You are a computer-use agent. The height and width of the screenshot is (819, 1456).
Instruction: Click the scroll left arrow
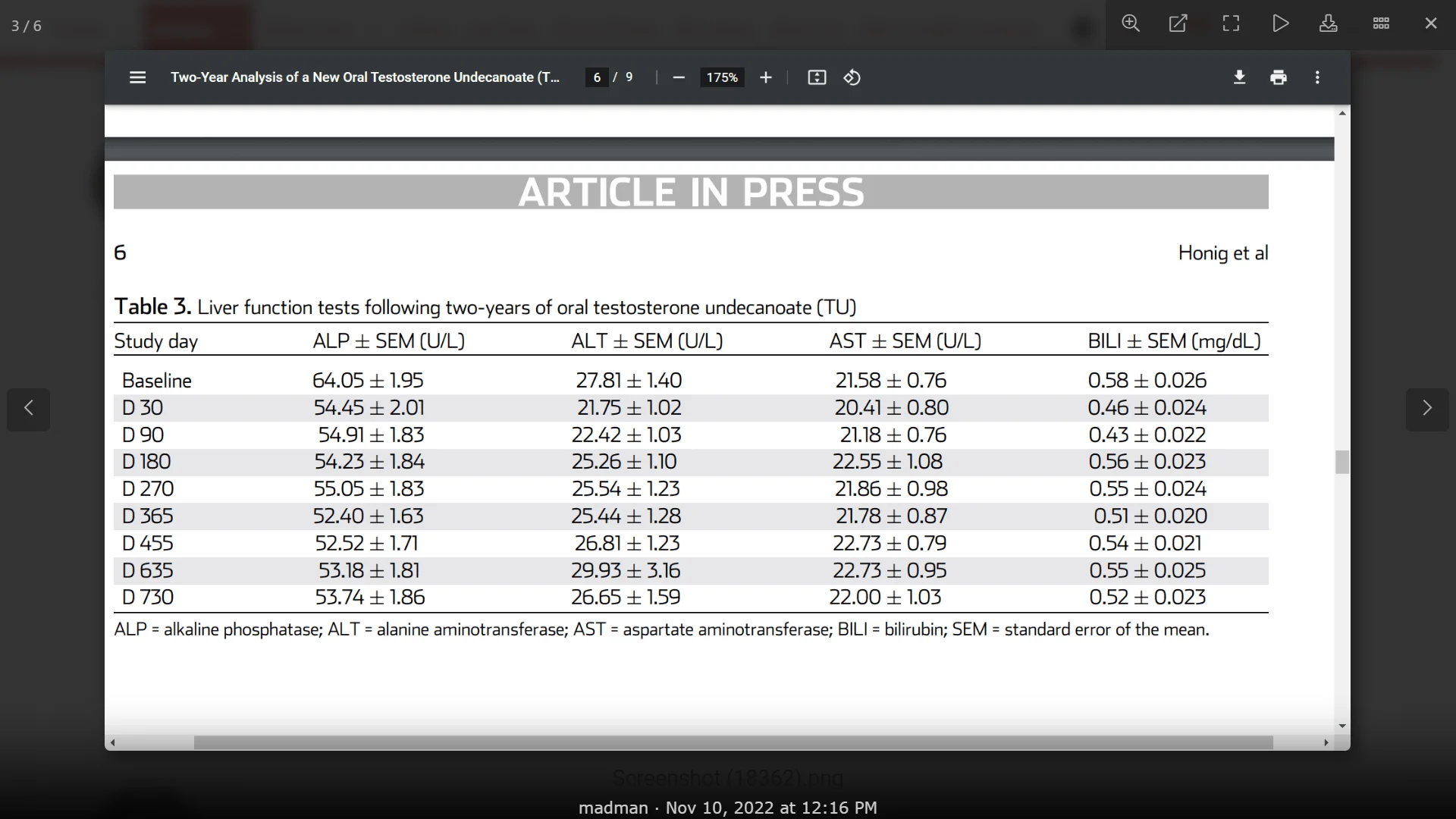tap(112, 743)
